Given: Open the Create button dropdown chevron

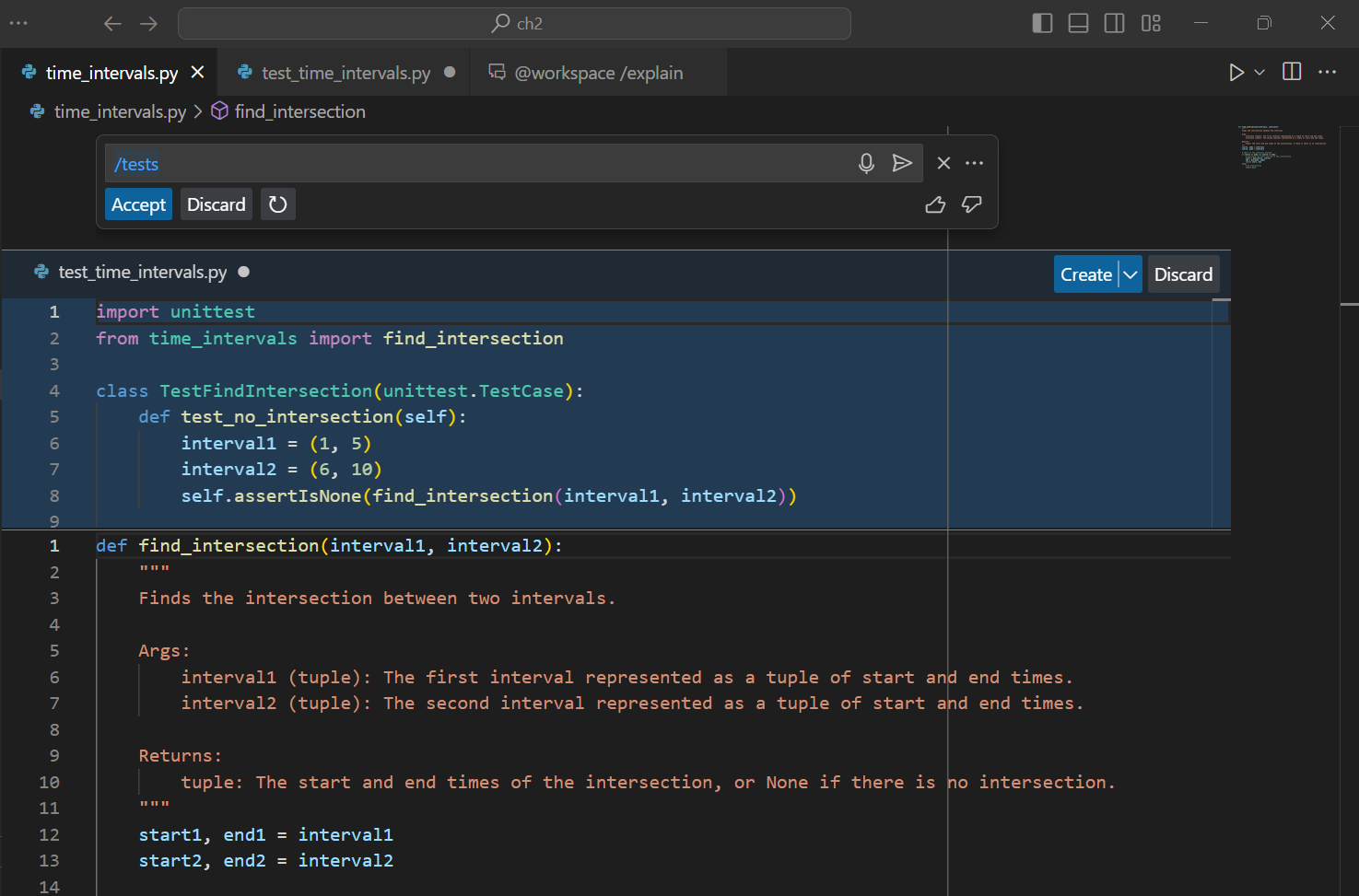Looking at the screenshot, I should click(x=1131, y=274).
